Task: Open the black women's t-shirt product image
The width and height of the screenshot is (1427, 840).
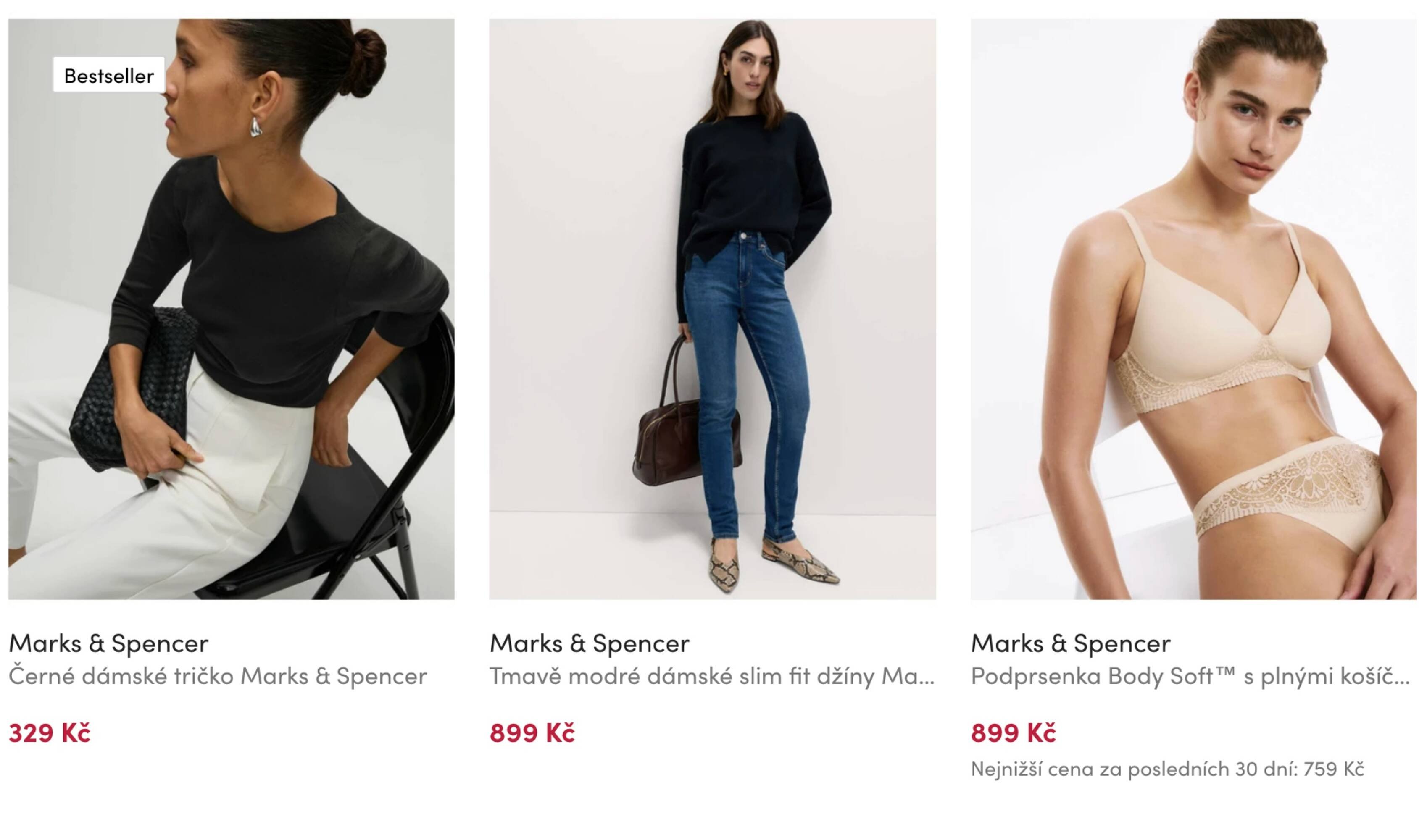Action: tap(231, 309)
